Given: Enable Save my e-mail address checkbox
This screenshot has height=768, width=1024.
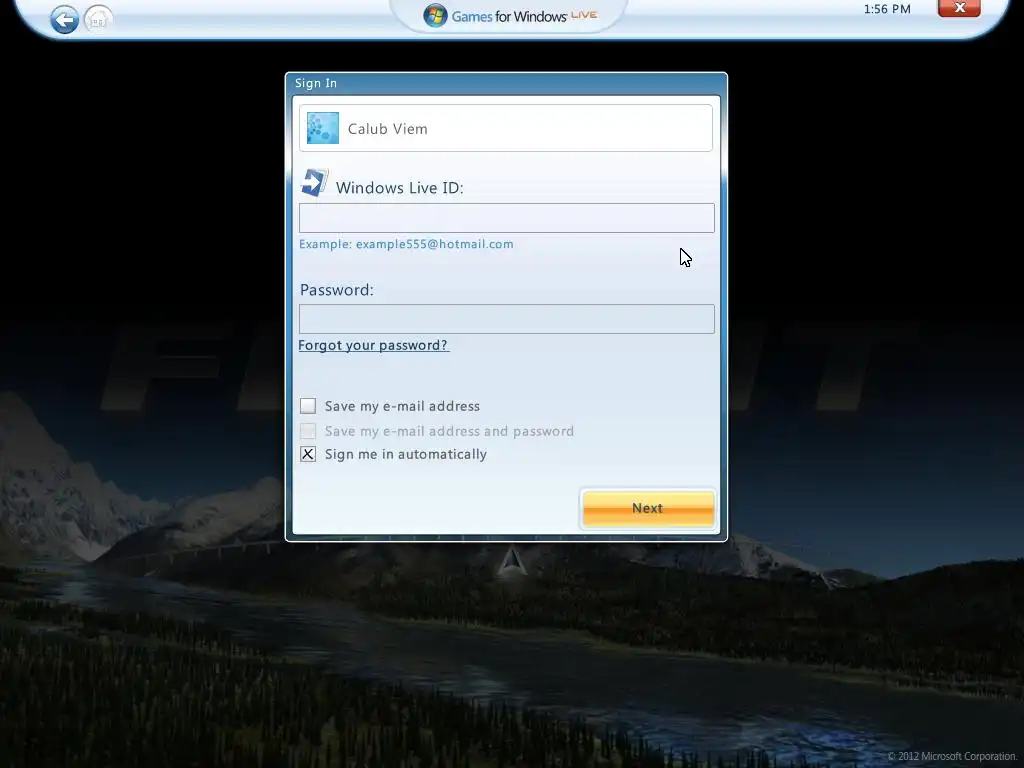Looking at the screenshot, I should pyautogui.click(x=308, y=406).
